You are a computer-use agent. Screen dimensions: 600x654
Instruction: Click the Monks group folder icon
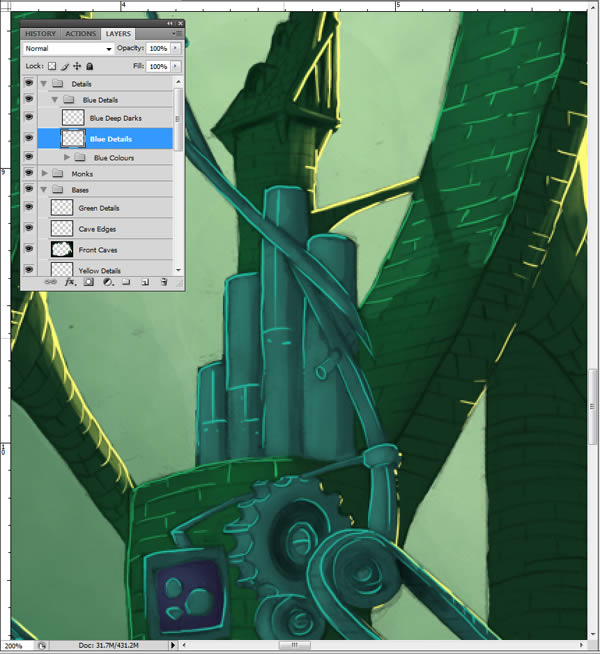(x=58, y=174)
